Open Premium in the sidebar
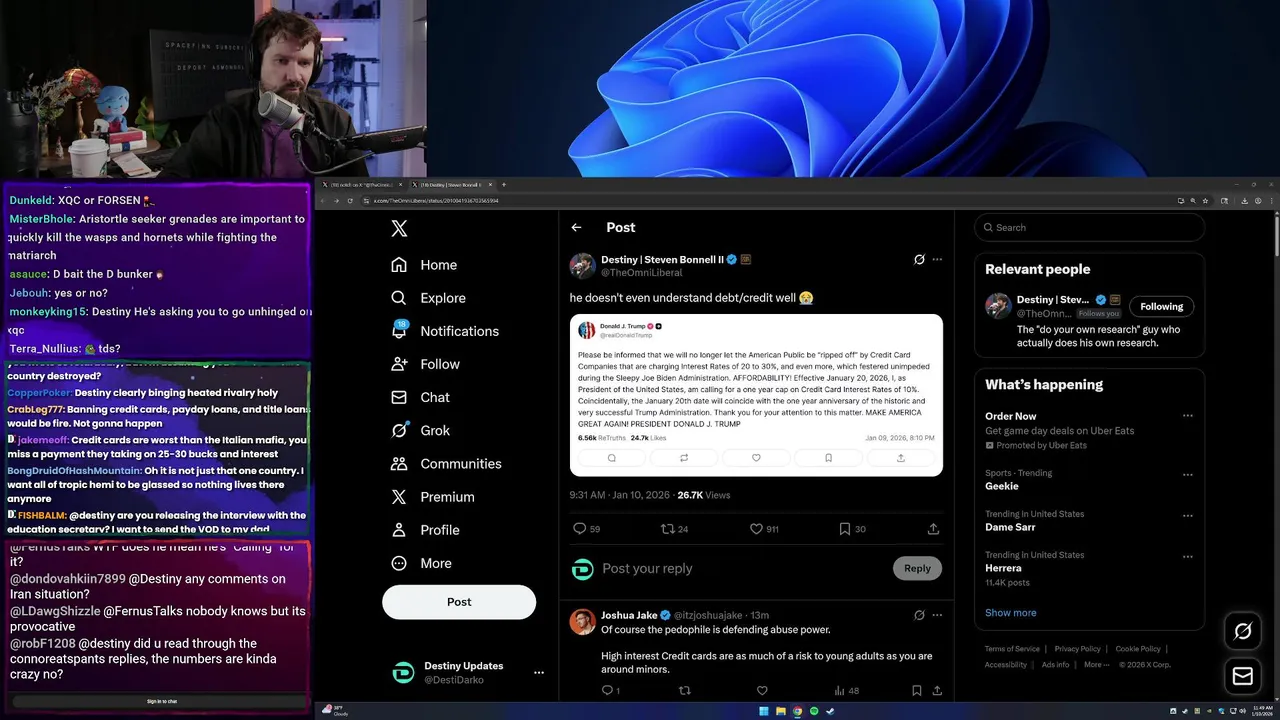The height and width of the screenshot is (720, 1280). click(x=433, y=497)
